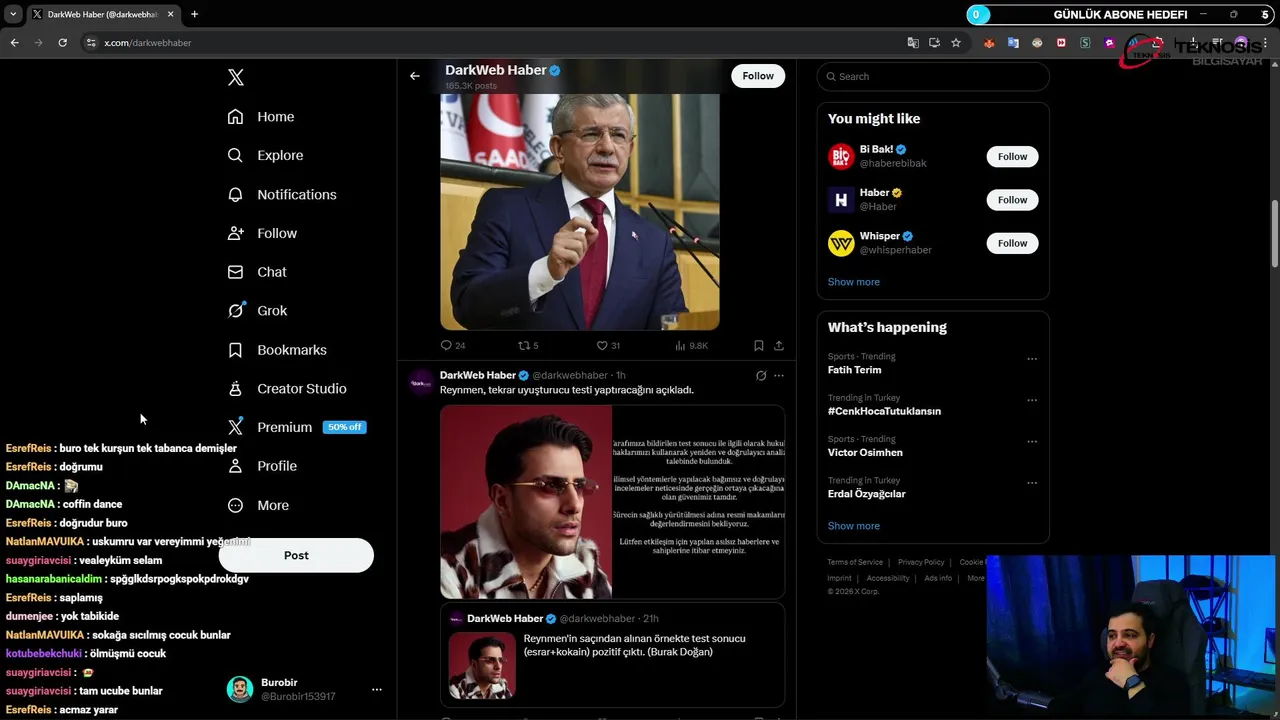
Task: Reload the page in browser
Action: click(62, 43)
